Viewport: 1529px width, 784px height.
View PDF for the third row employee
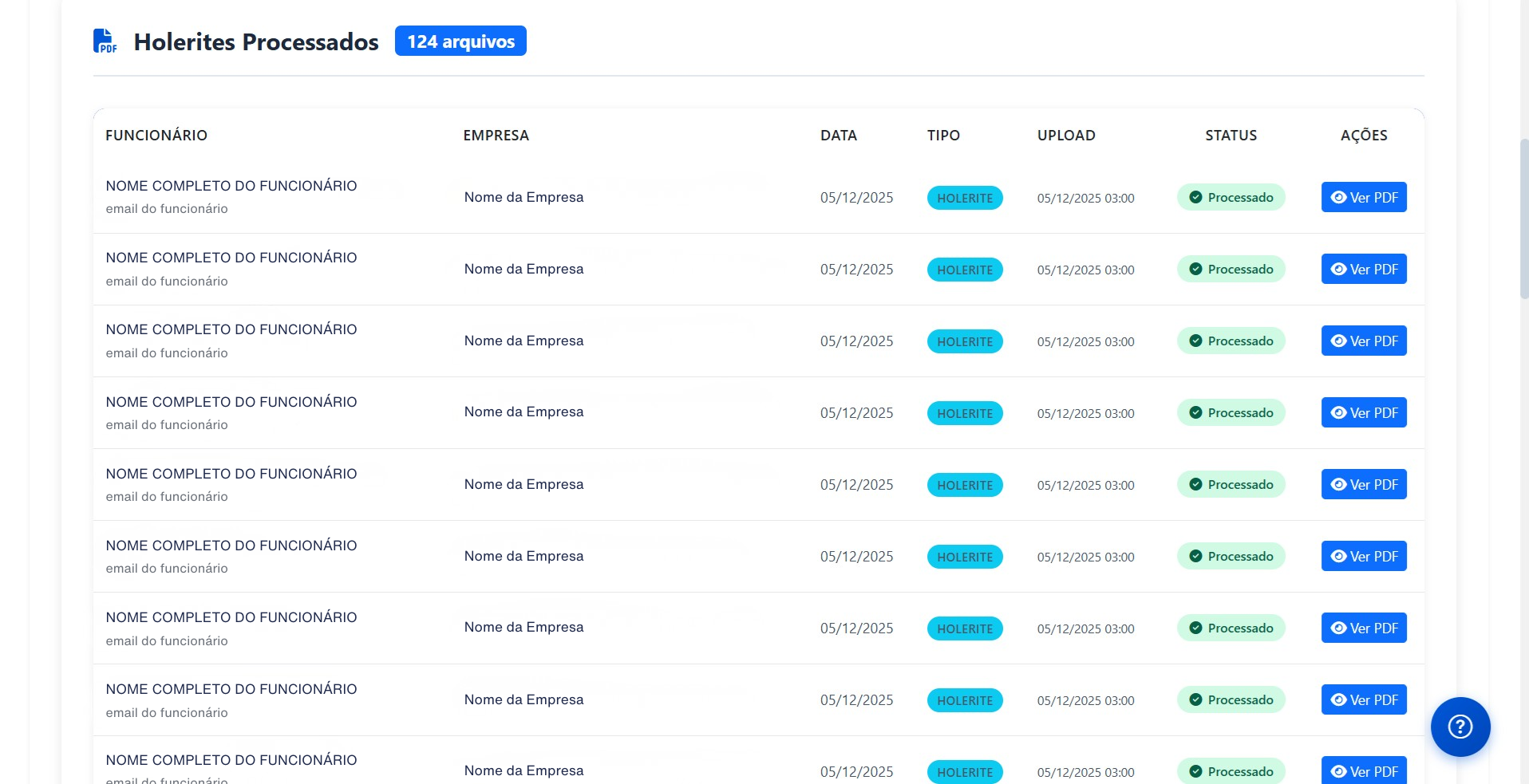(1364, 341)
